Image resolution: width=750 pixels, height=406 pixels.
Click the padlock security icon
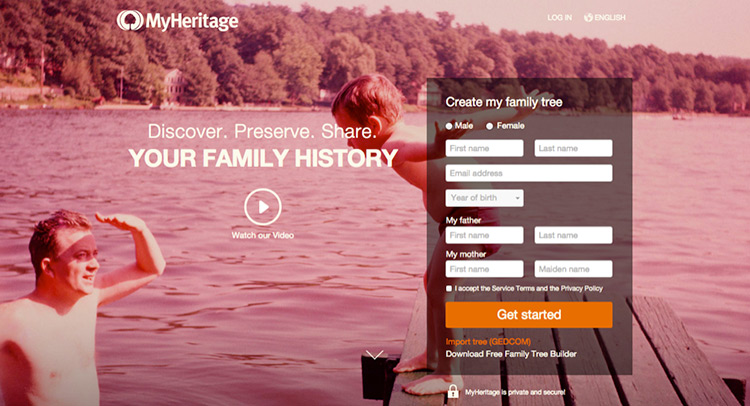[452, 391]
